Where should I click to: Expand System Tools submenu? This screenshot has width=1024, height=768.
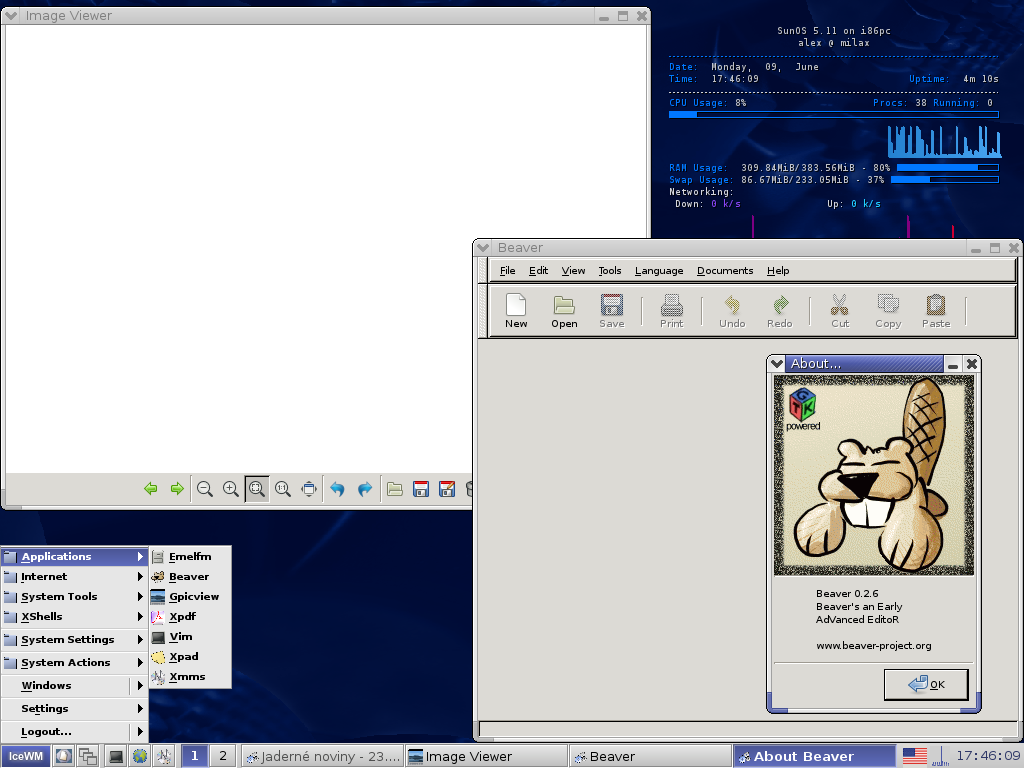[74, 596]
